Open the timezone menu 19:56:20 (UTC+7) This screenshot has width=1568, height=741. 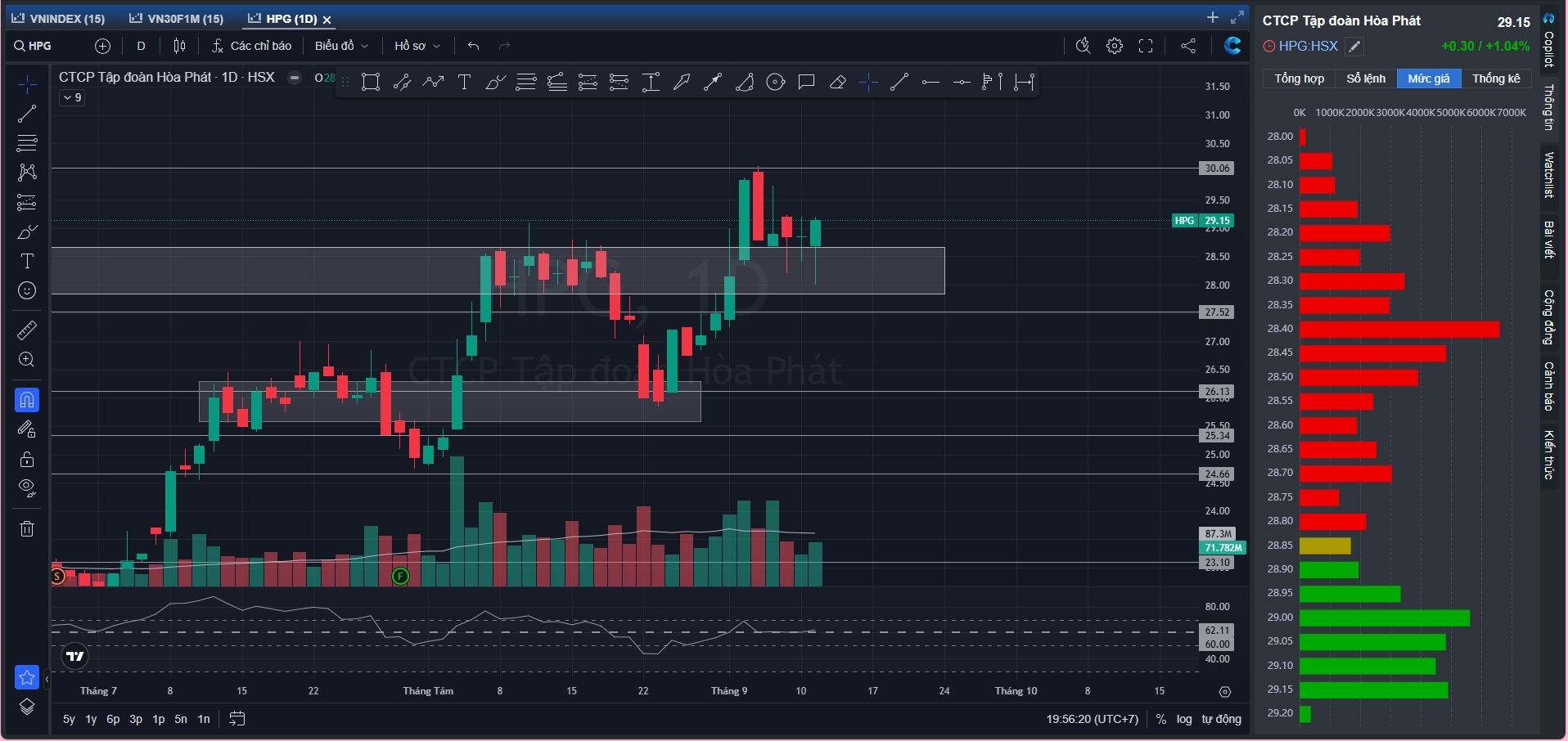[1092, 719]
